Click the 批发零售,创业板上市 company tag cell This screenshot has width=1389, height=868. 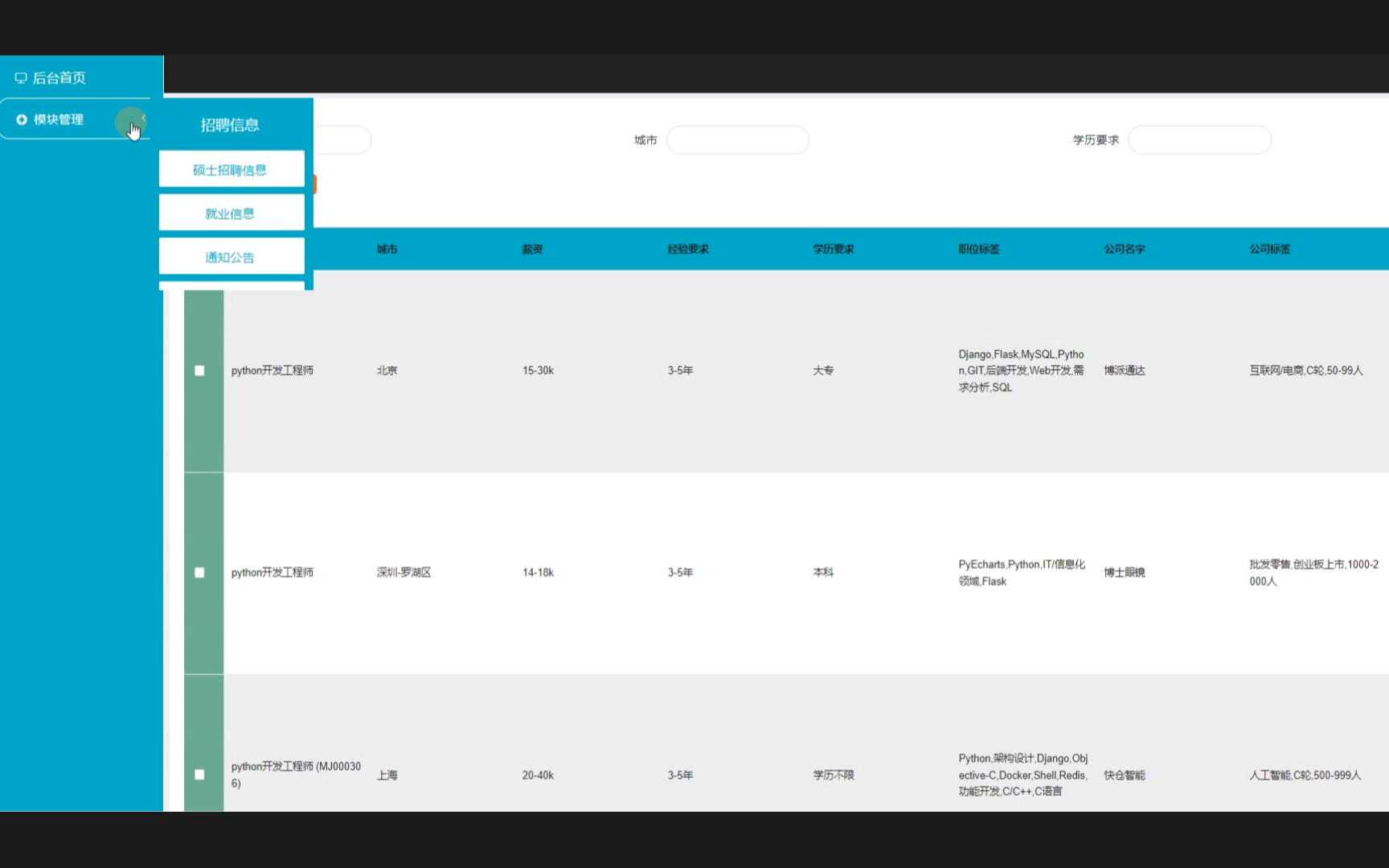[1314, 572]
